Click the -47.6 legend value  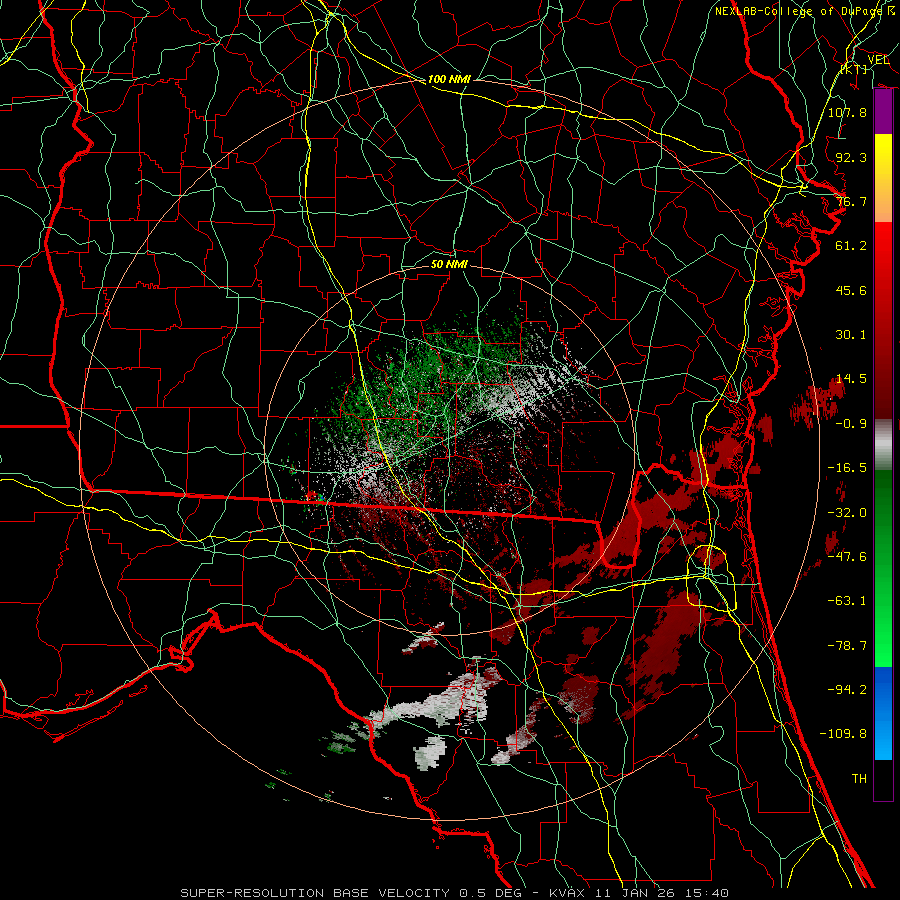847,557
